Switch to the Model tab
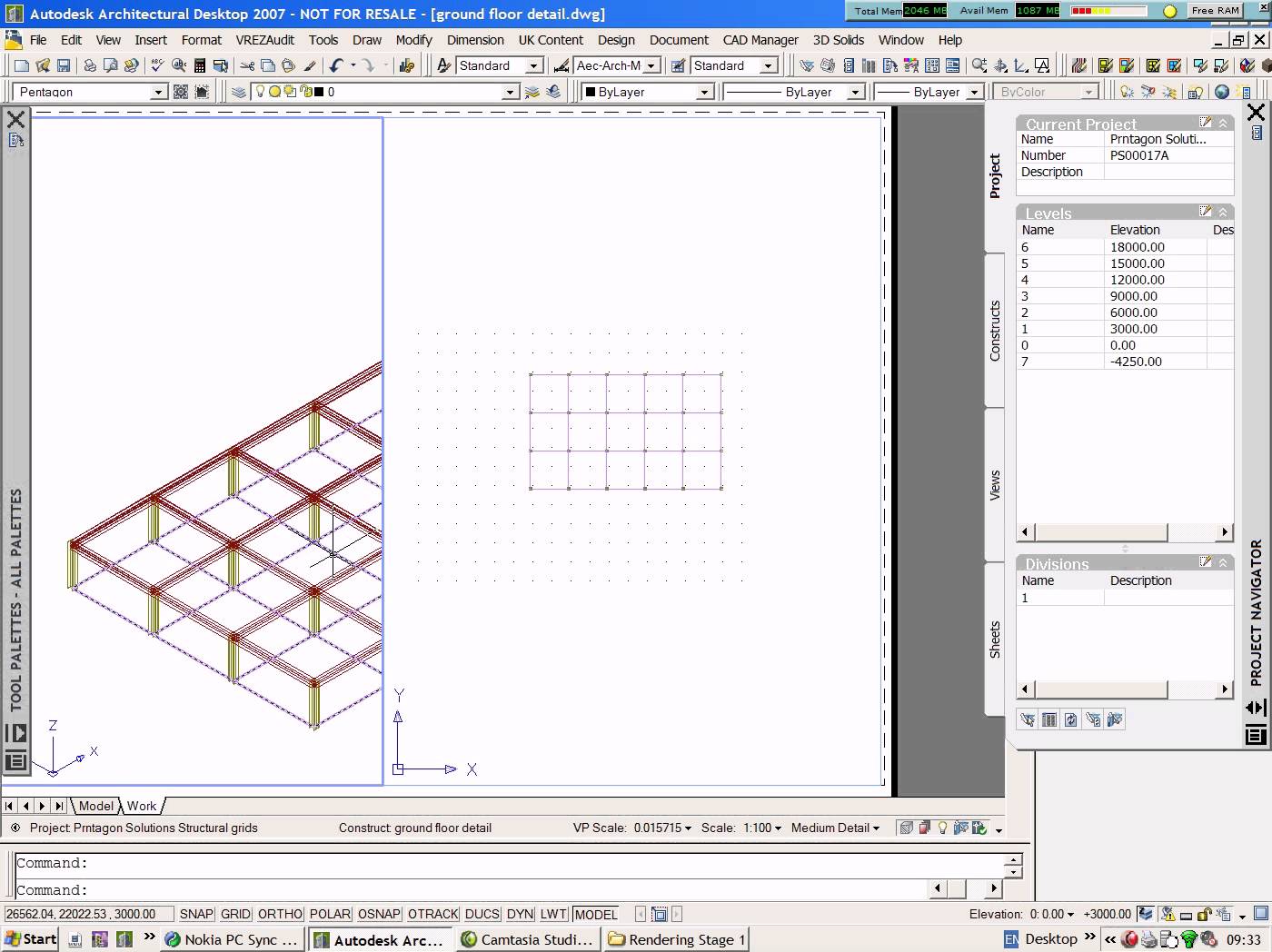The width and height of the screenshot is (1272, 952). coord(95,806)
